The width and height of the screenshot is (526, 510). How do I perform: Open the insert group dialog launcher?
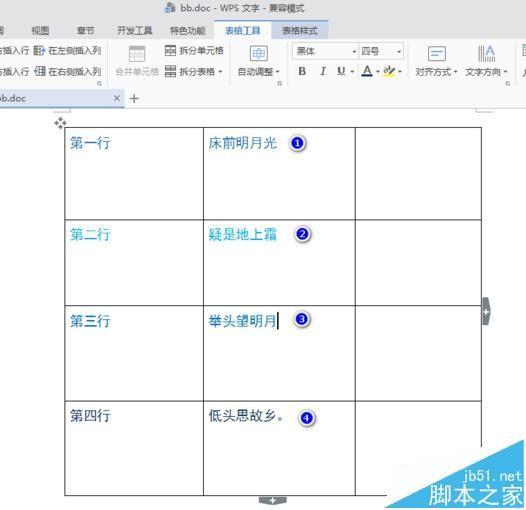(99, 84)
